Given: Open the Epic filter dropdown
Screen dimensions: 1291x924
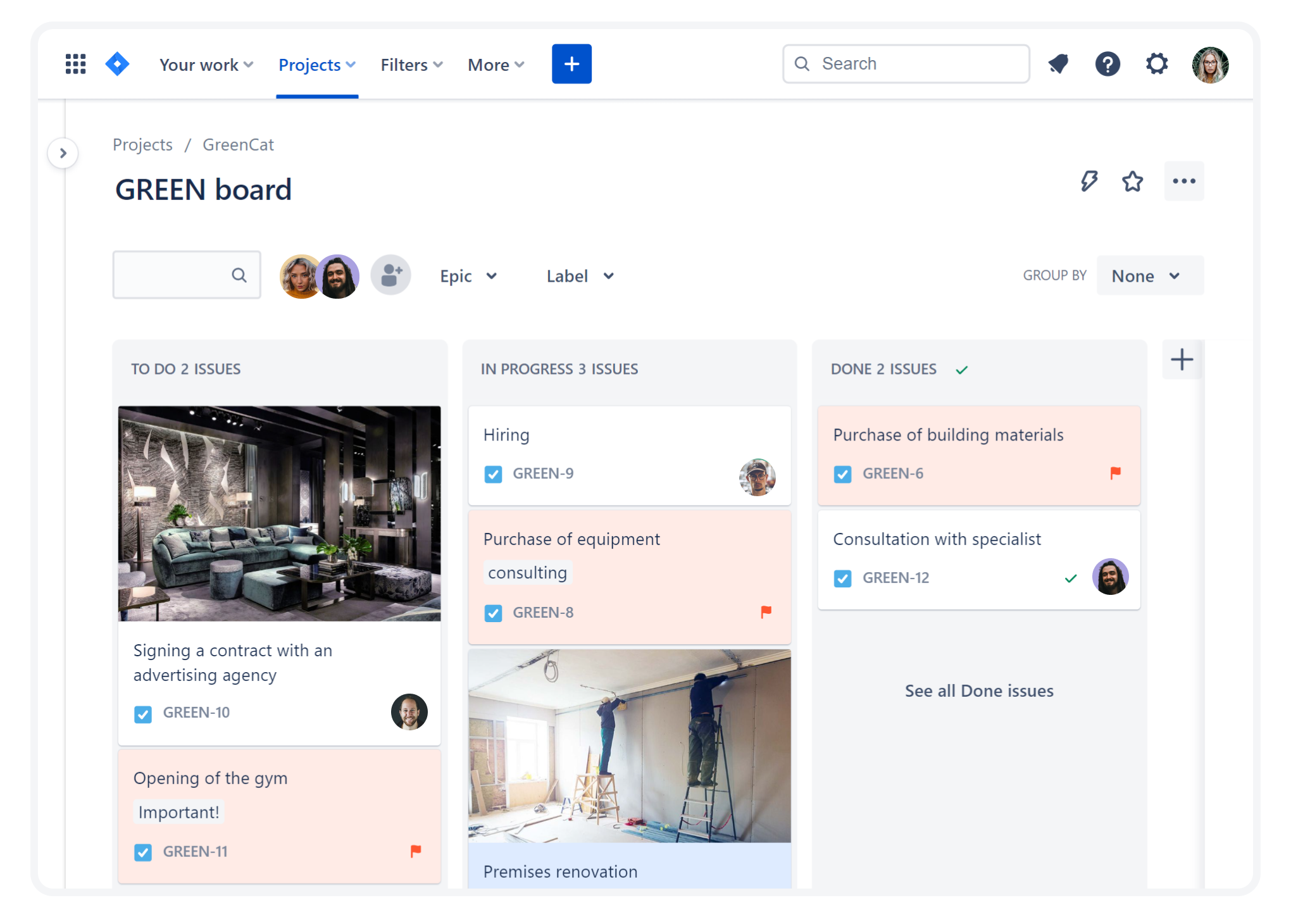Looking at the screenshot, I should click(x=469, y=277).
